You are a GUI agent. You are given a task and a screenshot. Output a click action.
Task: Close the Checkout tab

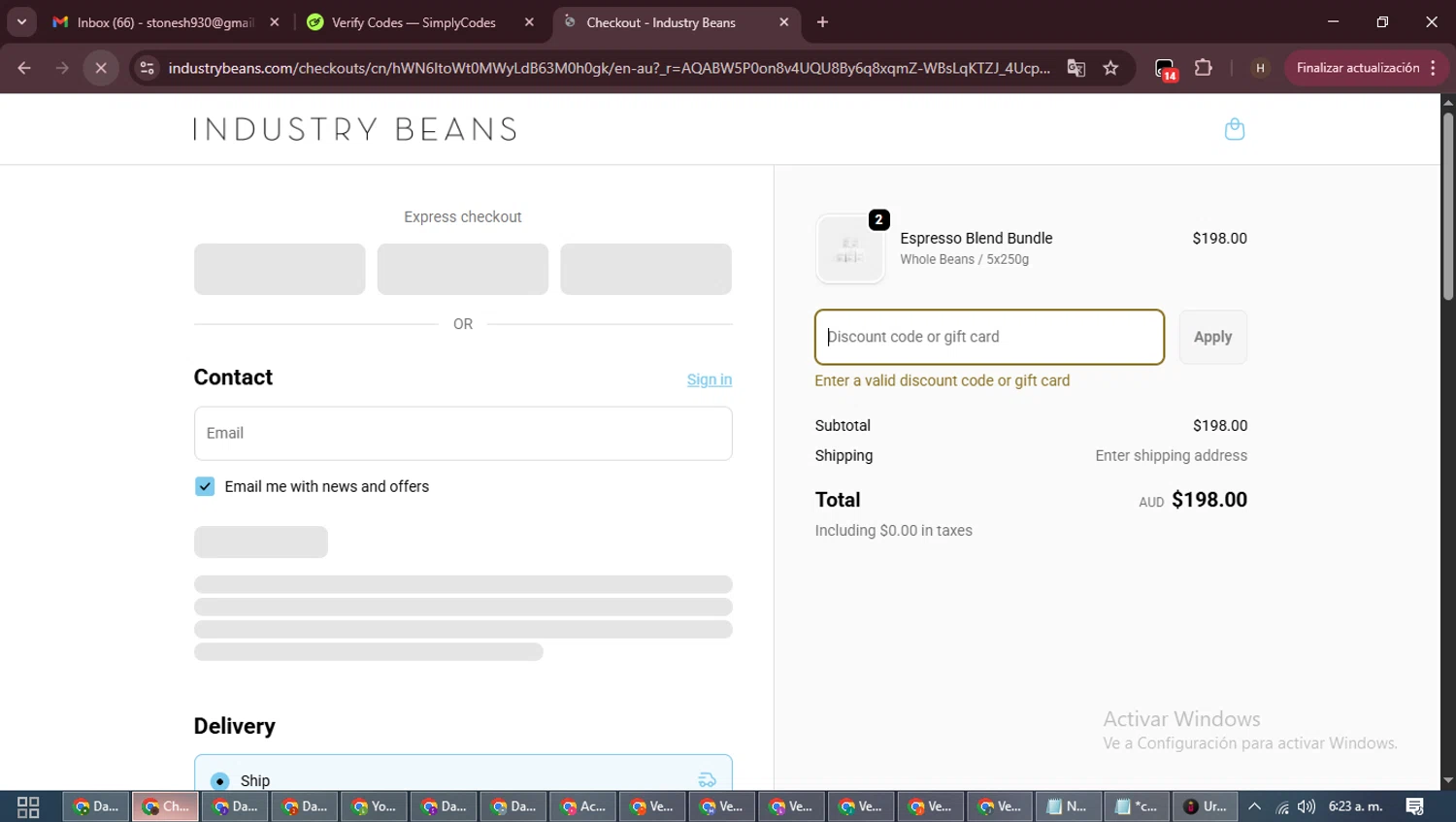point(784,22)
